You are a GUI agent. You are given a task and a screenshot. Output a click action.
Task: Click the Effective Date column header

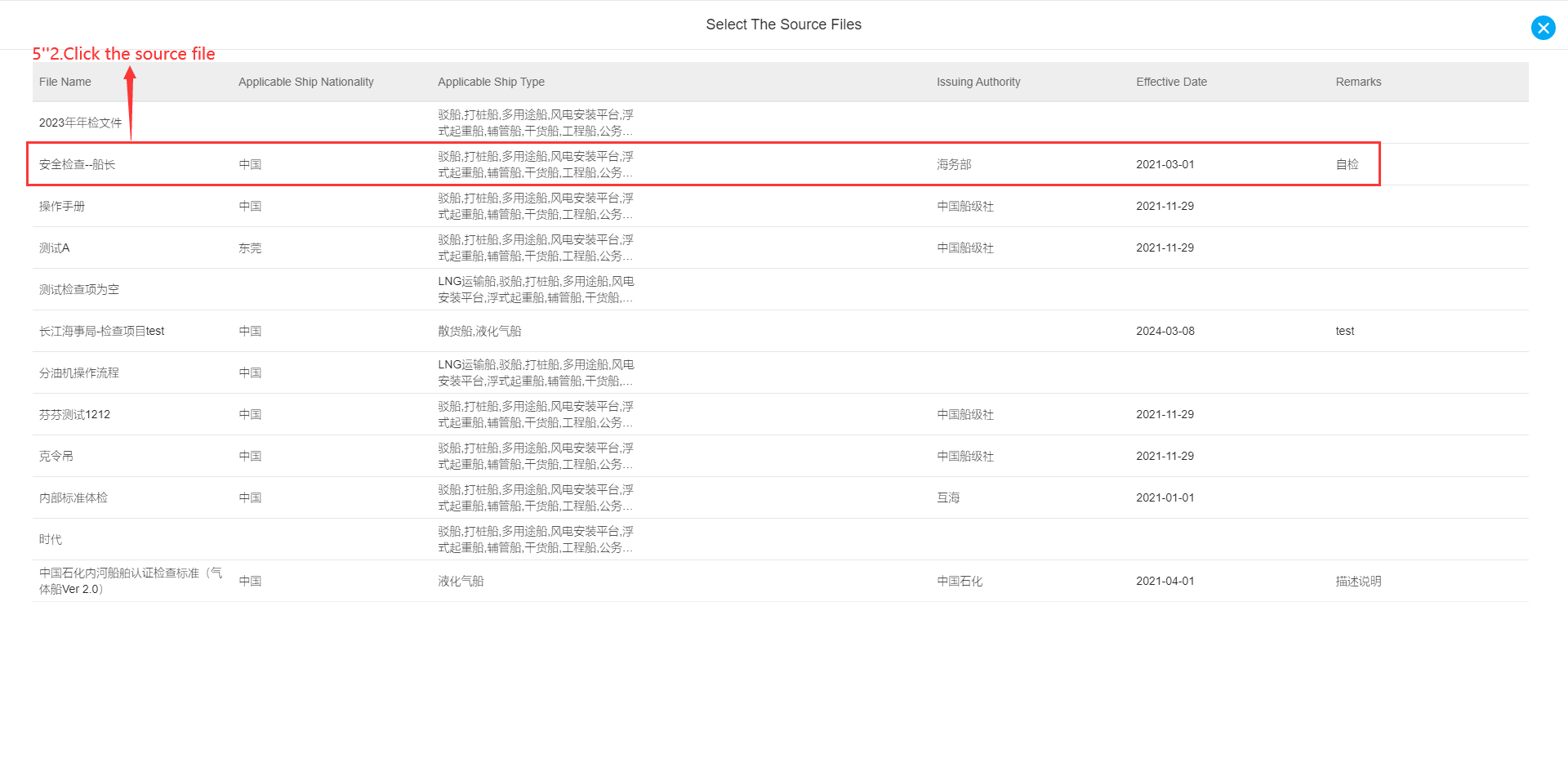click(x=1171, y=82)
